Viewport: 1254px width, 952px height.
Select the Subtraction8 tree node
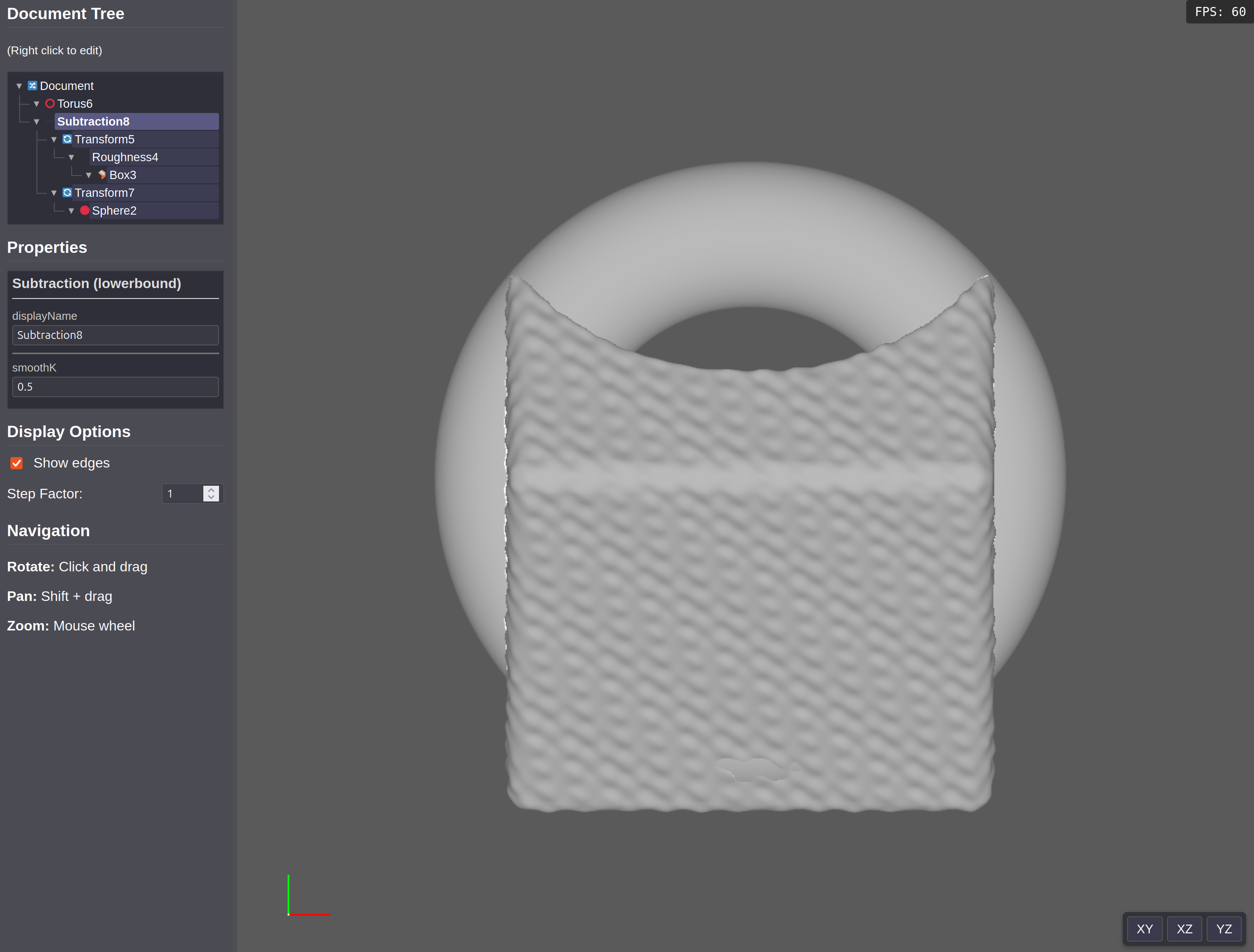tap(93, 121)
